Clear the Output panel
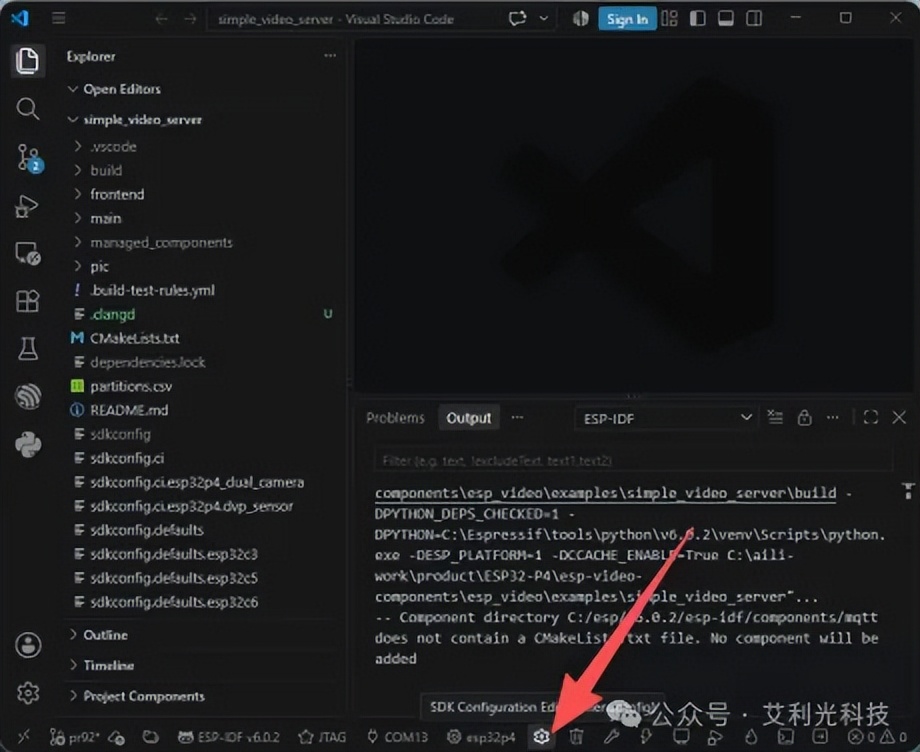Screen dimensions: 920x752 (775, 418)
